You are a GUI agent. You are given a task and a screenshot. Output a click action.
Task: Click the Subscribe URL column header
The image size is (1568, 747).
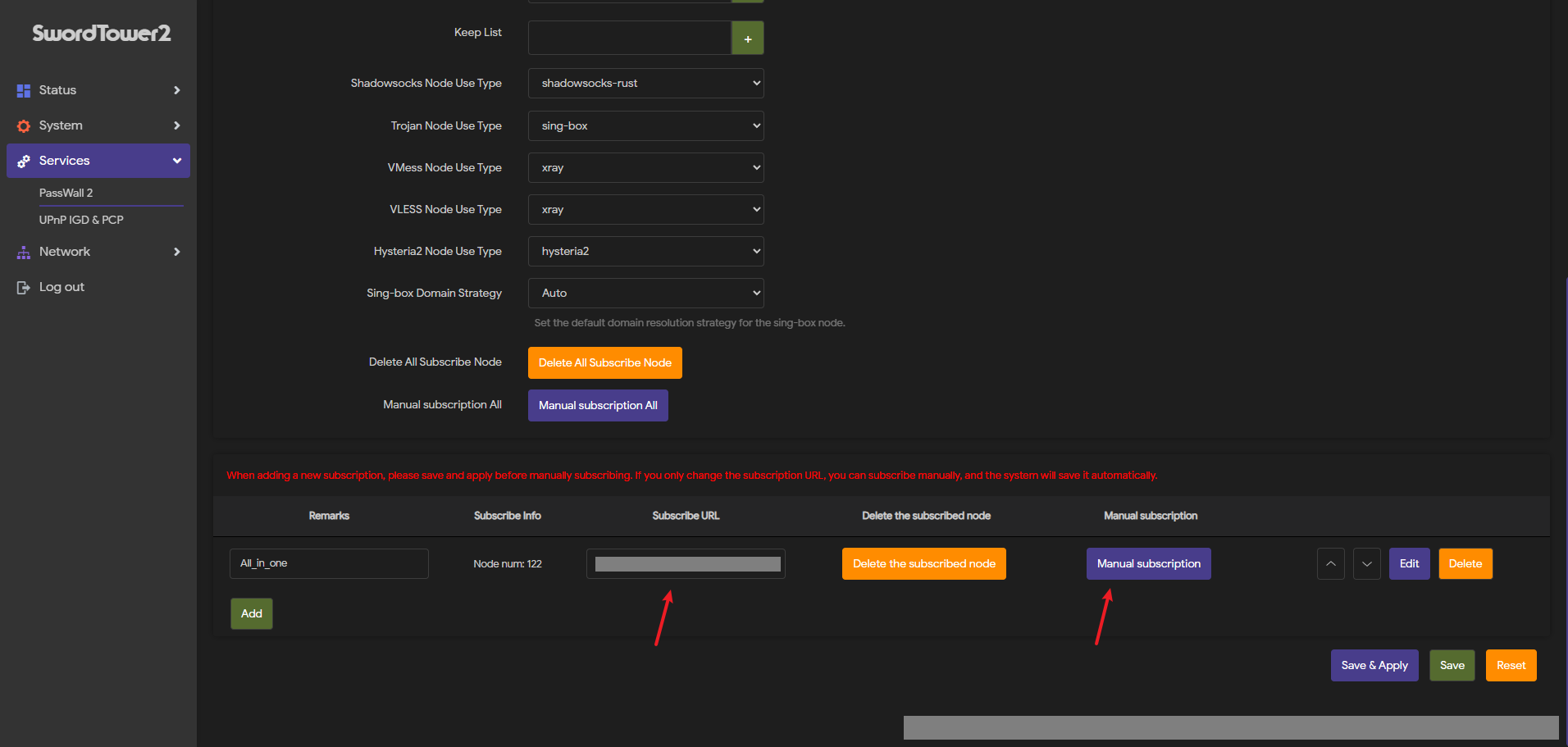686,516
